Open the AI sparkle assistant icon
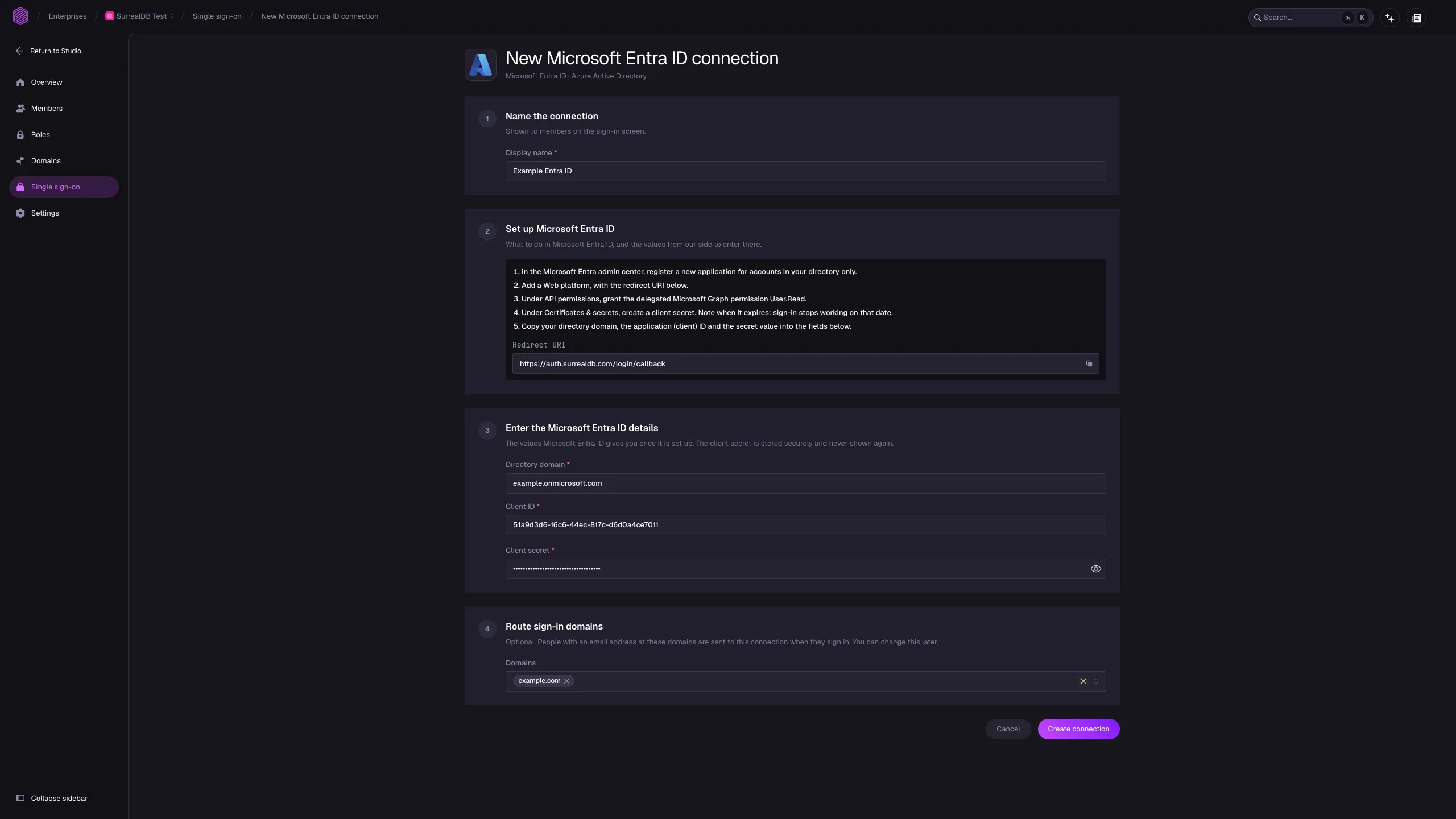1456x819 pixels. (x=1389, y=18)
